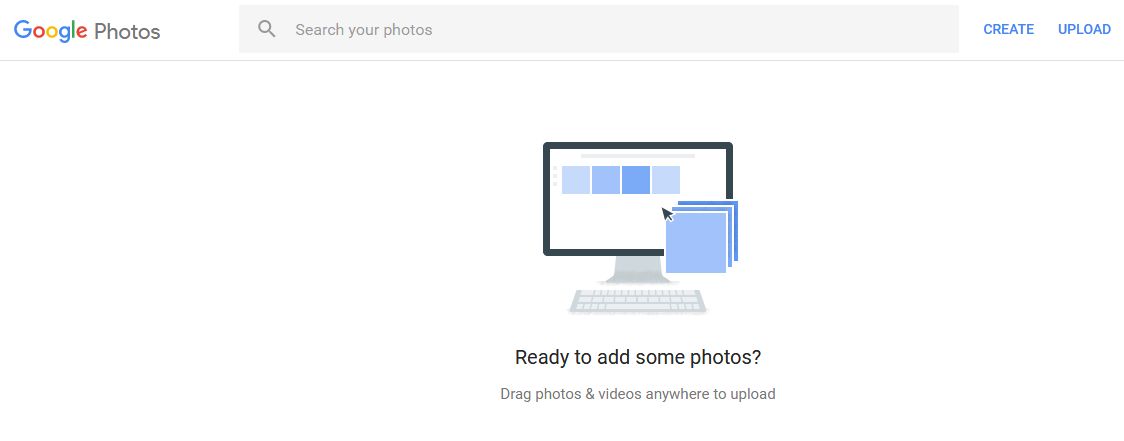
Task: Click the computer upload illustration
Action: (x=639, y=228)
